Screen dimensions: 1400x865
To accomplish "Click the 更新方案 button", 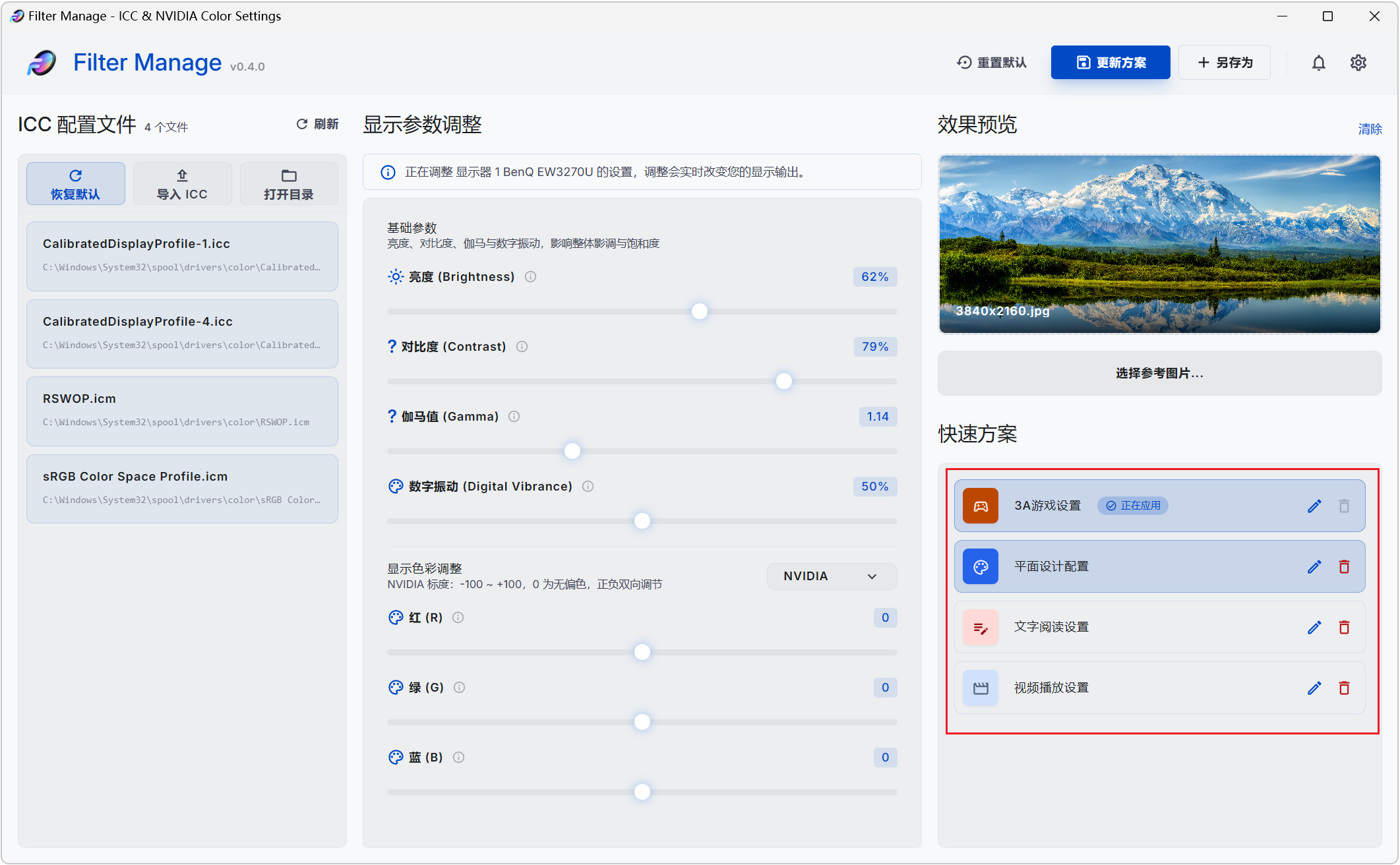I will [x=1111, y=63].
